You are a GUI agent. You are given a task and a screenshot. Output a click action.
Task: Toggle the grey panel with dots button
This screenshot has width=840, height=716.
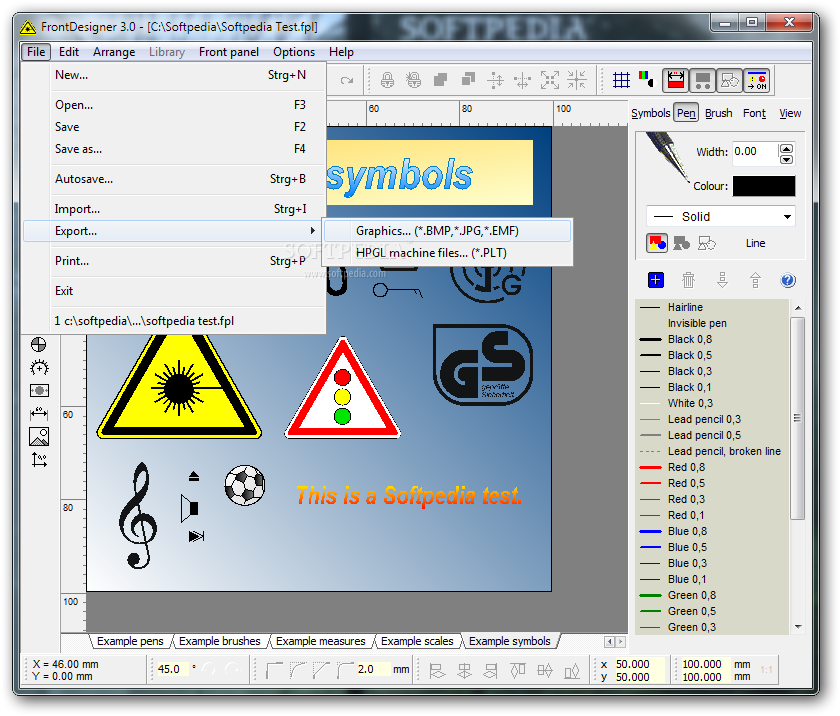point(702,80)
